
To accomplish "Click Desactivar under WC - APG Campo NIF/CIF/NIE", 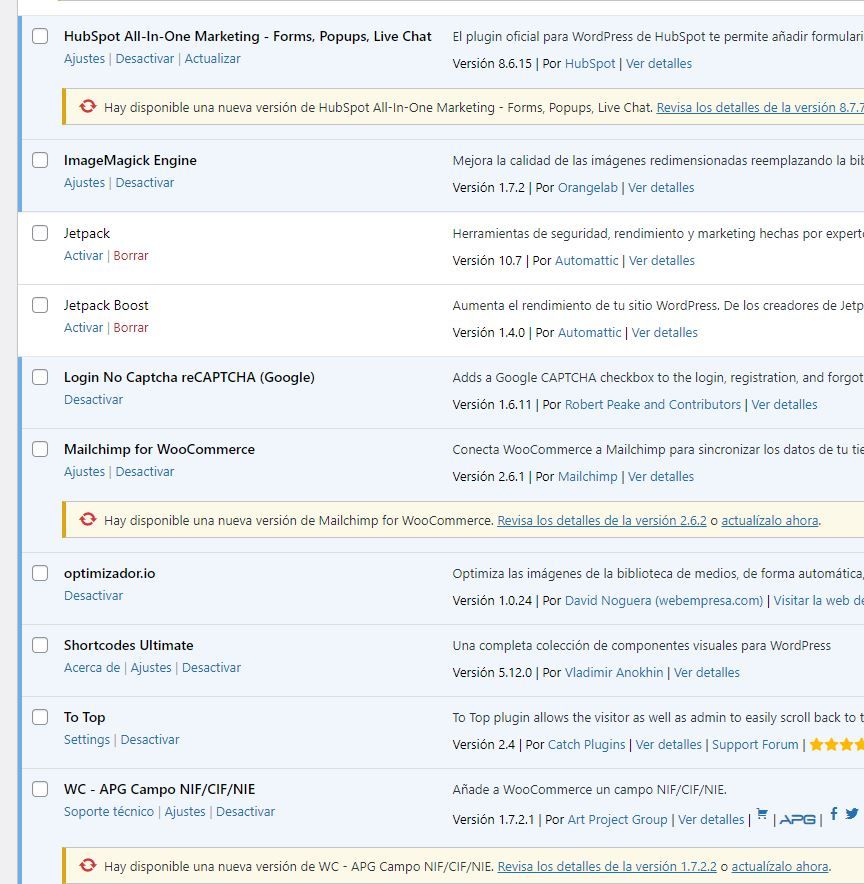I will pos(246,812).
